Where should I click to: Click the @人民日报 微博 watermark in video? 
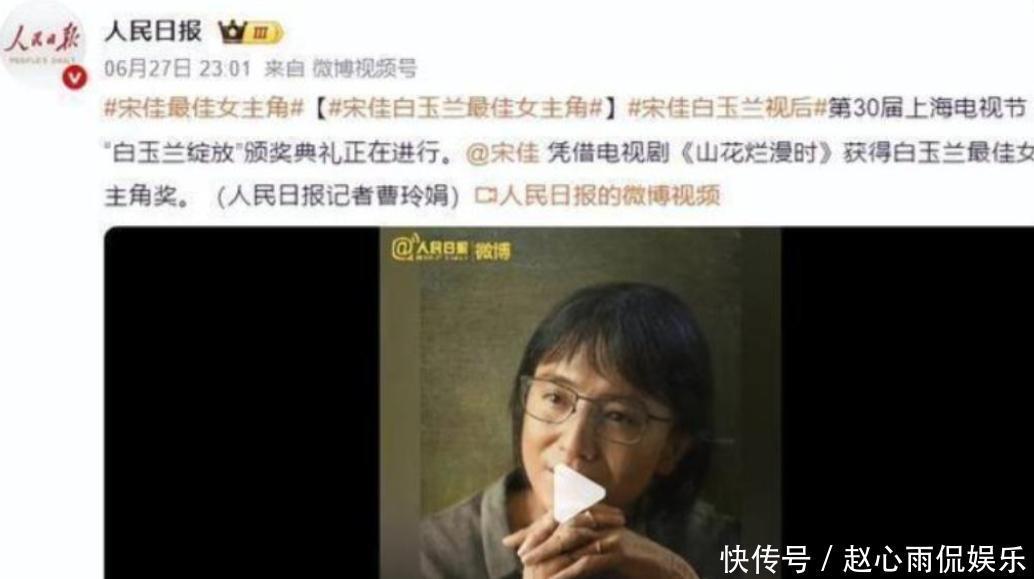[x=451, y=249]
